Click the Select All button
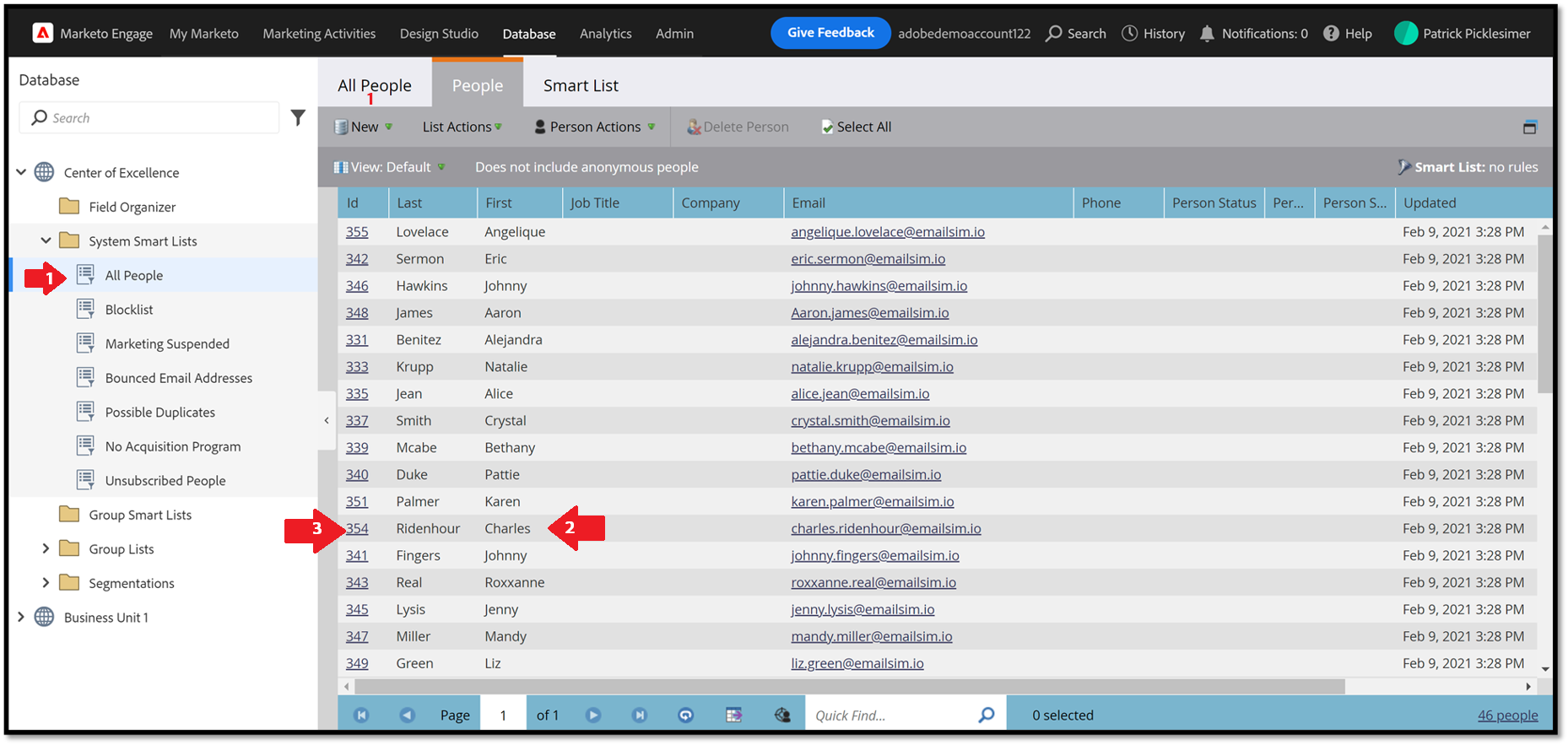1568x745 pixels. point(857,127)
